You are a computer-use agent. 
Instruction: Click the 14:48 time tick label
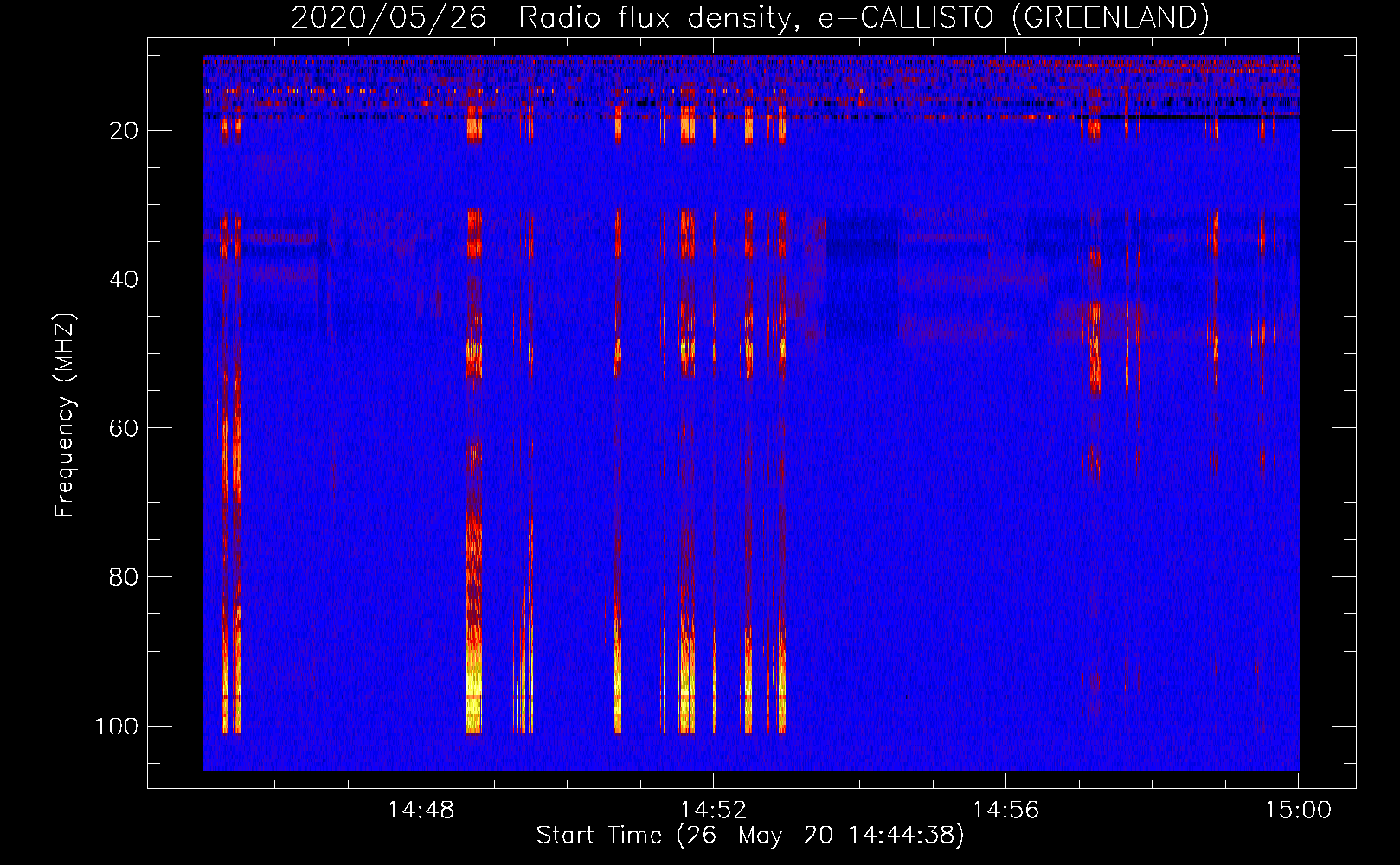coord(421,811)
